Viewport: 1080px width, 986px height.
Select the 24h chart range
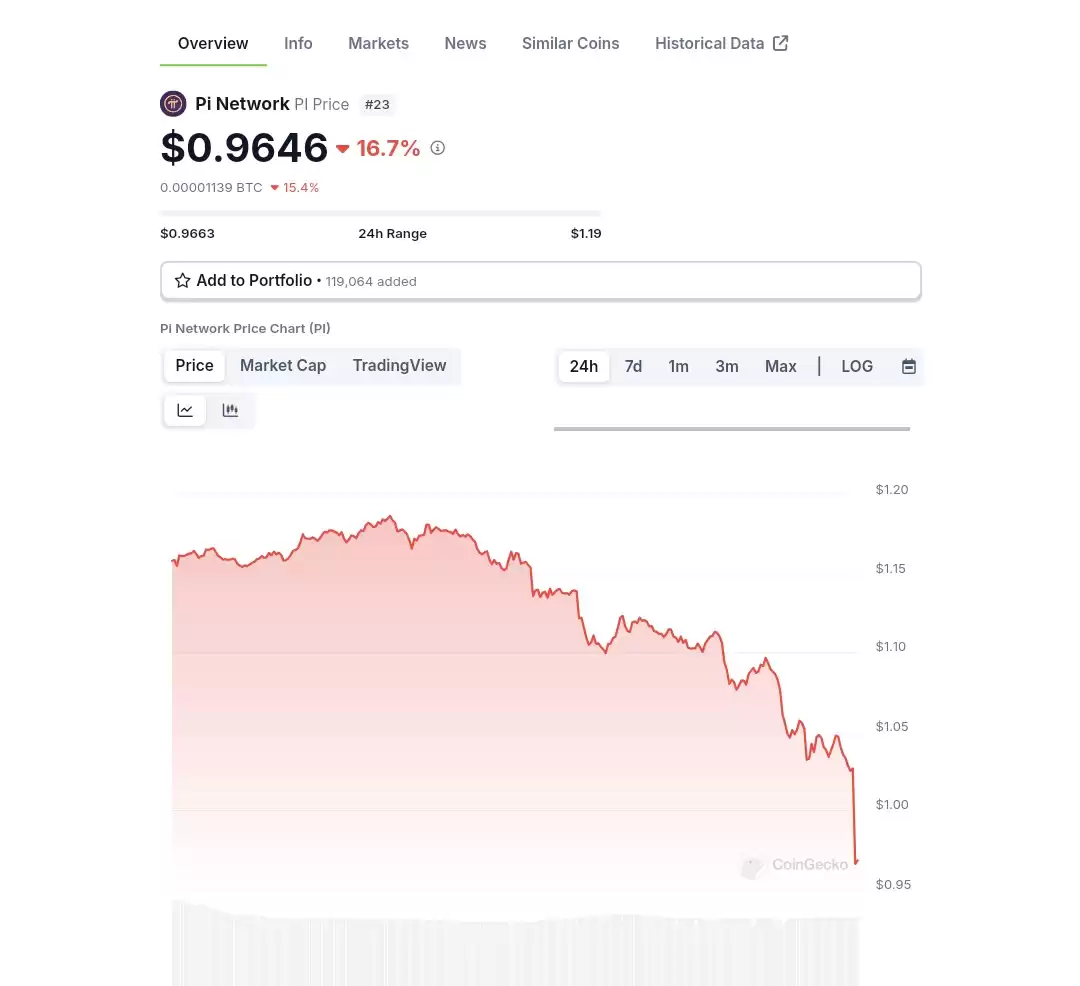[x=583, y=366]
